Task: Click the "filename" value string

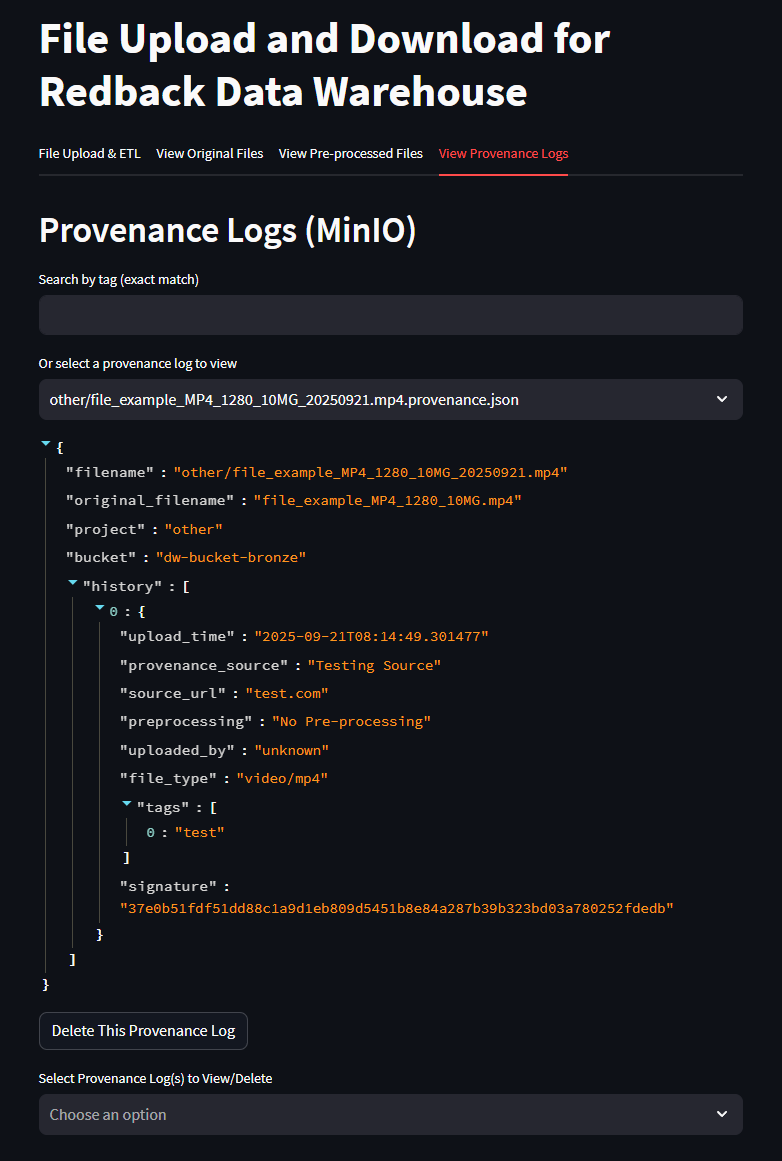Action: click(370, 472)
